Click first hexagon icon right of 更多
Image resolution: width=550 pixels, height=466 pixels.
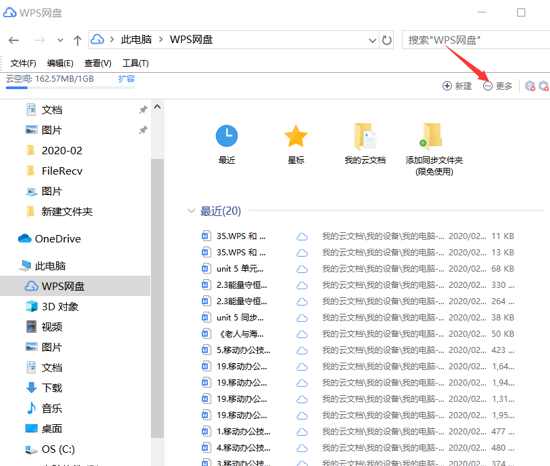click(530, 86)
